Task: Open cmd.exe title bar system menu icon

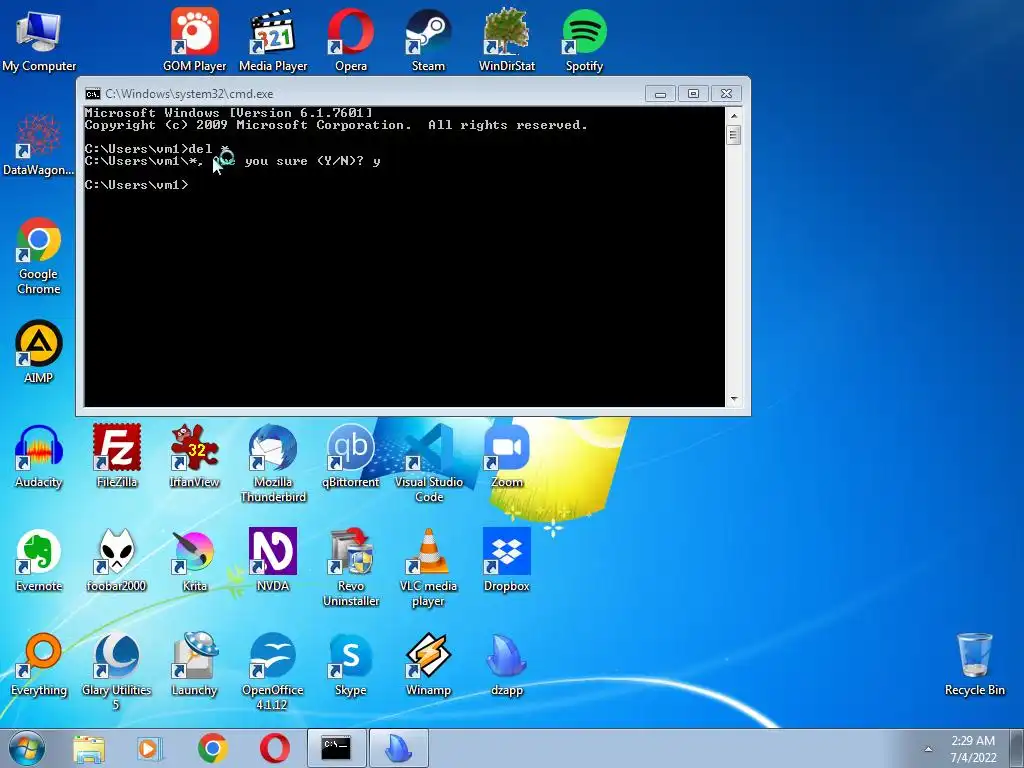Action: point(93,93)
